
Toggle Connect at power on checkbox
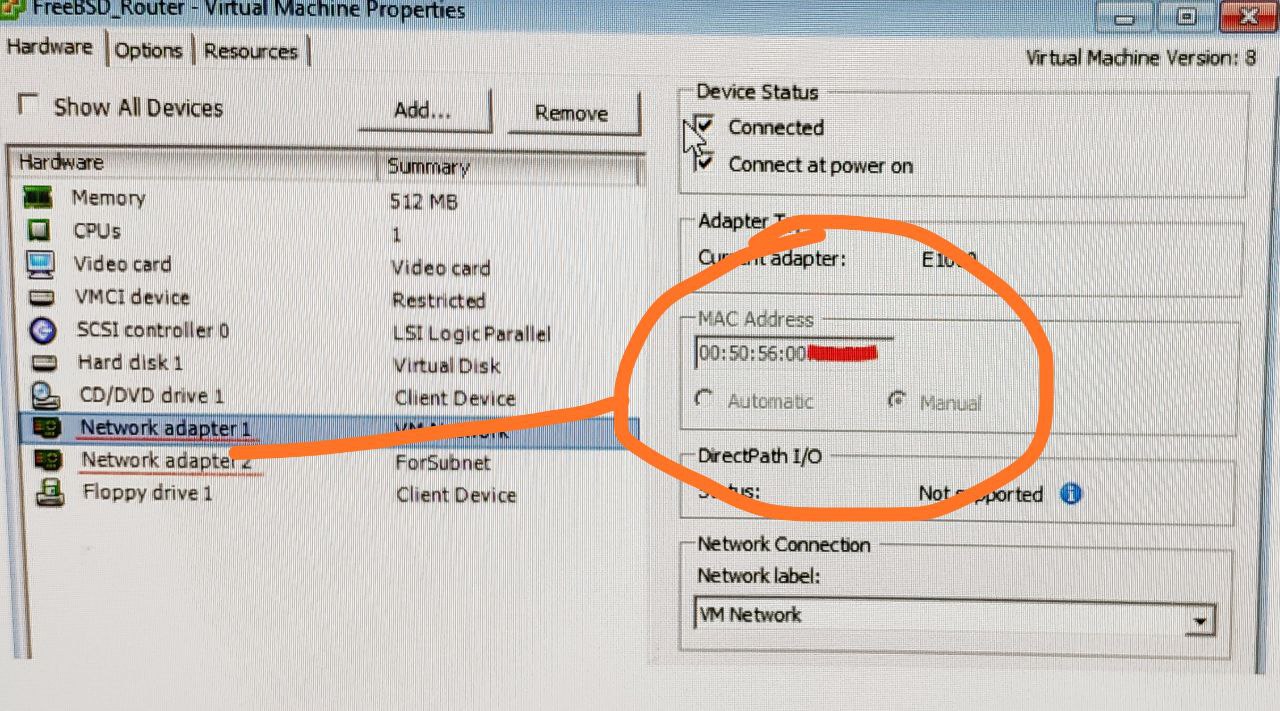pyautogui.click(x=705, y=162)
